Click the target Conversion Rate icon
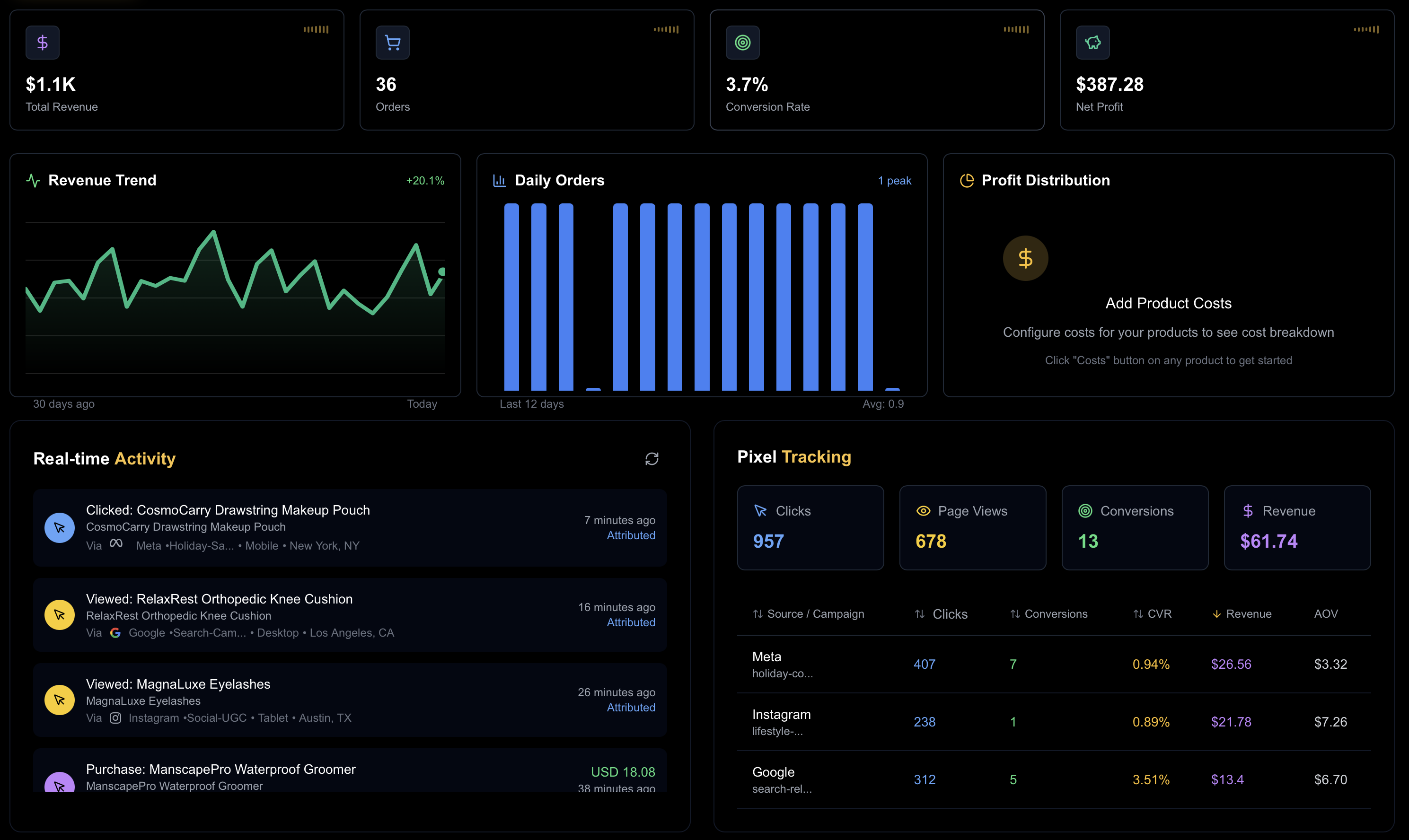 click(742, 43)
